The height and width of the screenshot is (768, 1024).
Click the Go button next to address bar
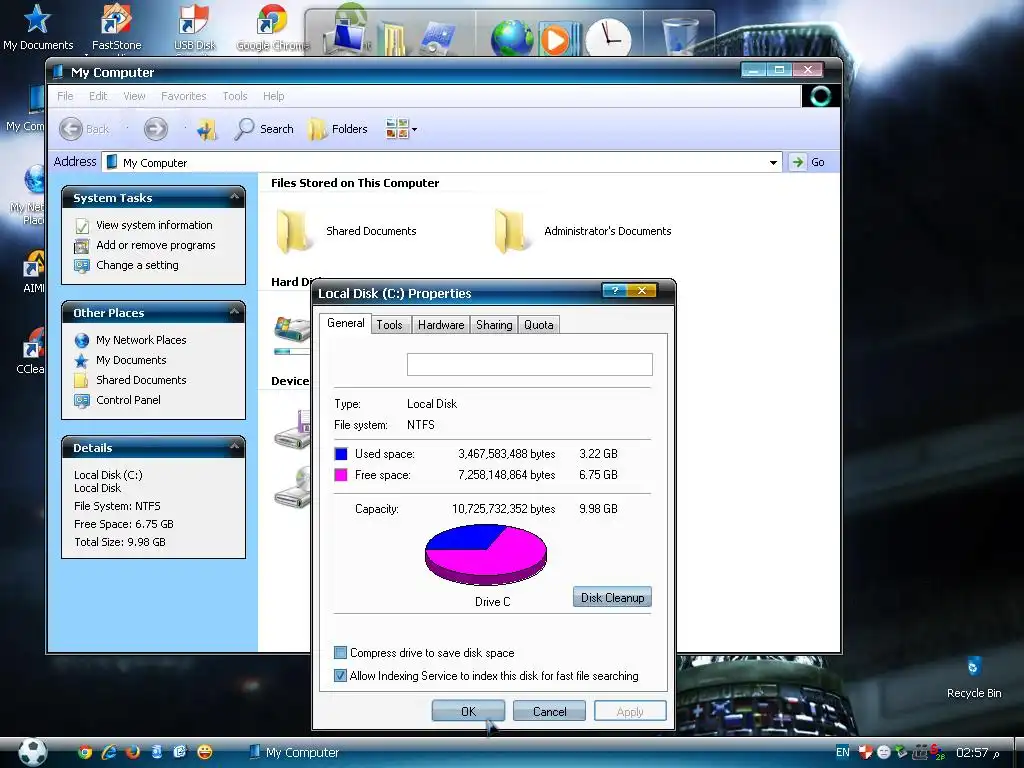coord(808,162)
